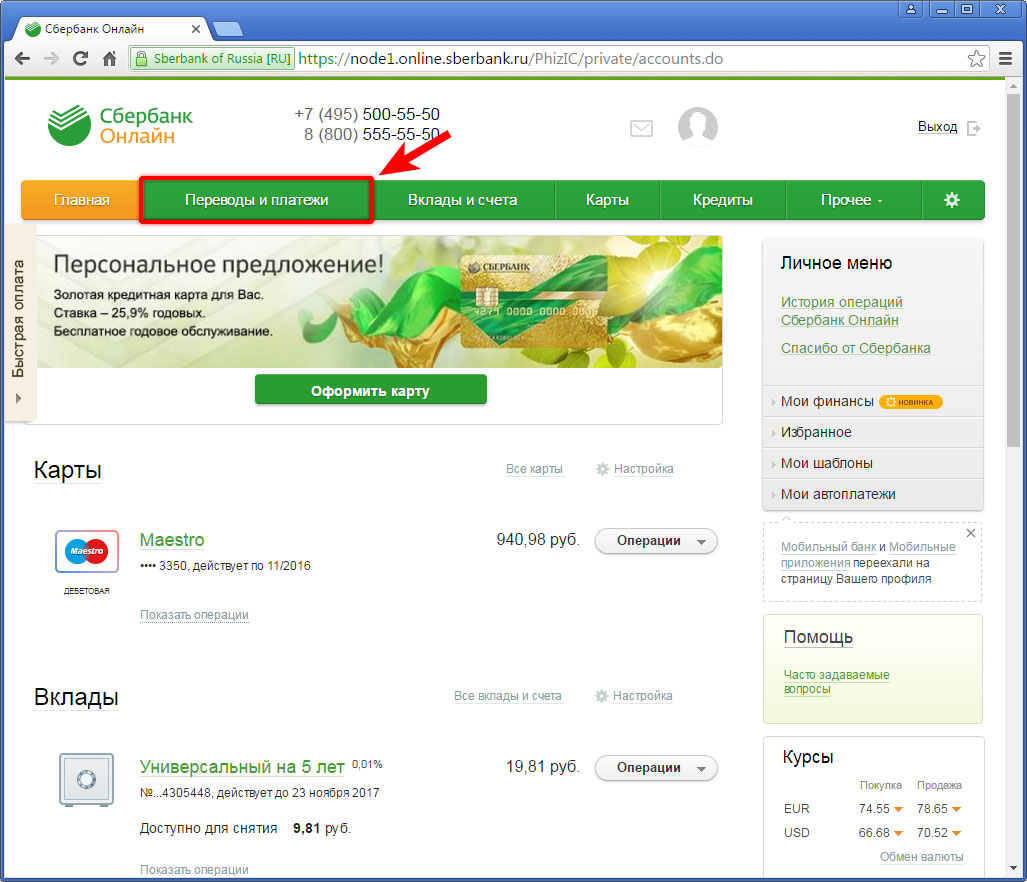Go to browser home page icon
Screen dimensions: 1027x882
click(109, 59)
